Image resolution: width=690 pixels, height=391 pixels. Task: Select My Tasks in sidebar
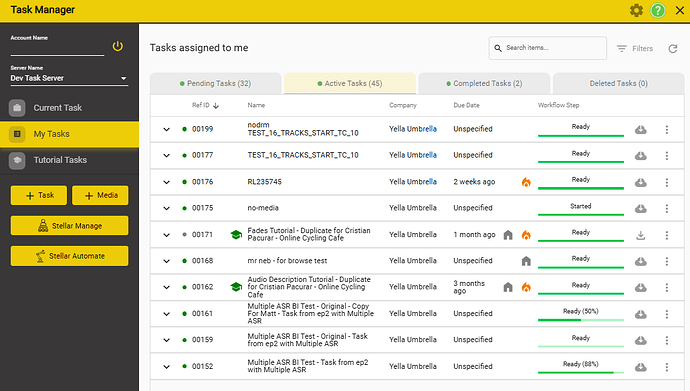(69, 134)
